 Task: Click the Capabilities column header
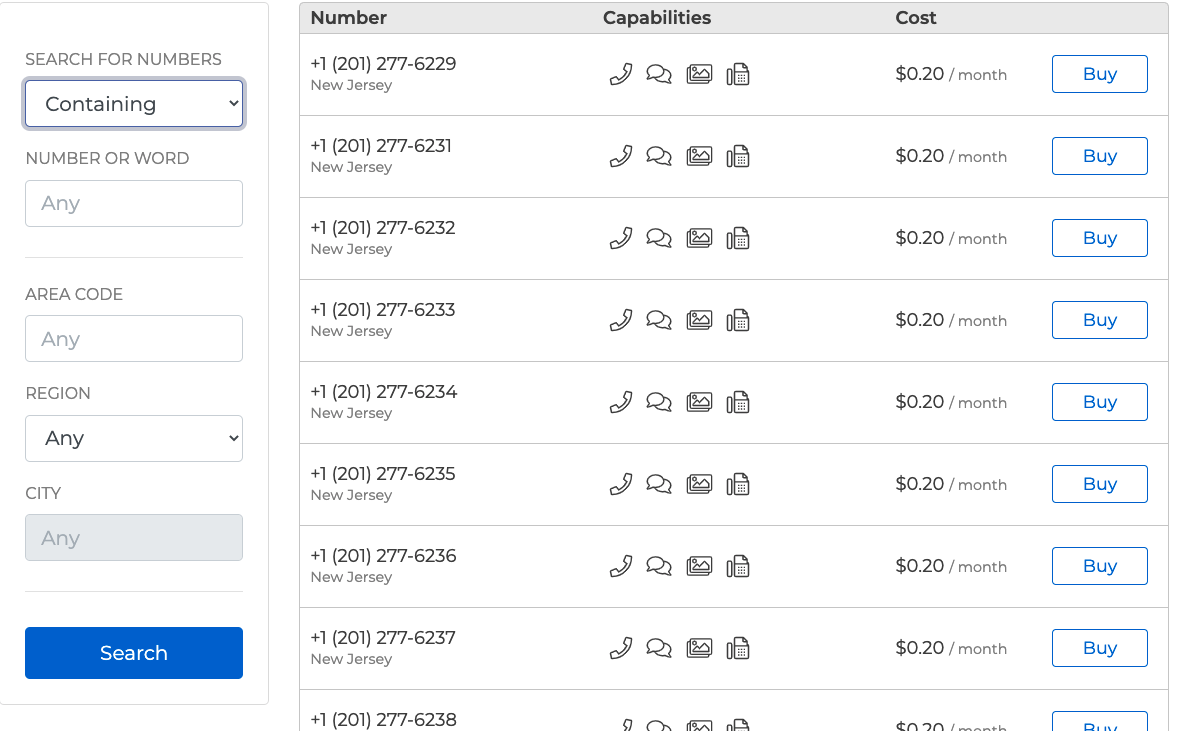tap(656, 17)
